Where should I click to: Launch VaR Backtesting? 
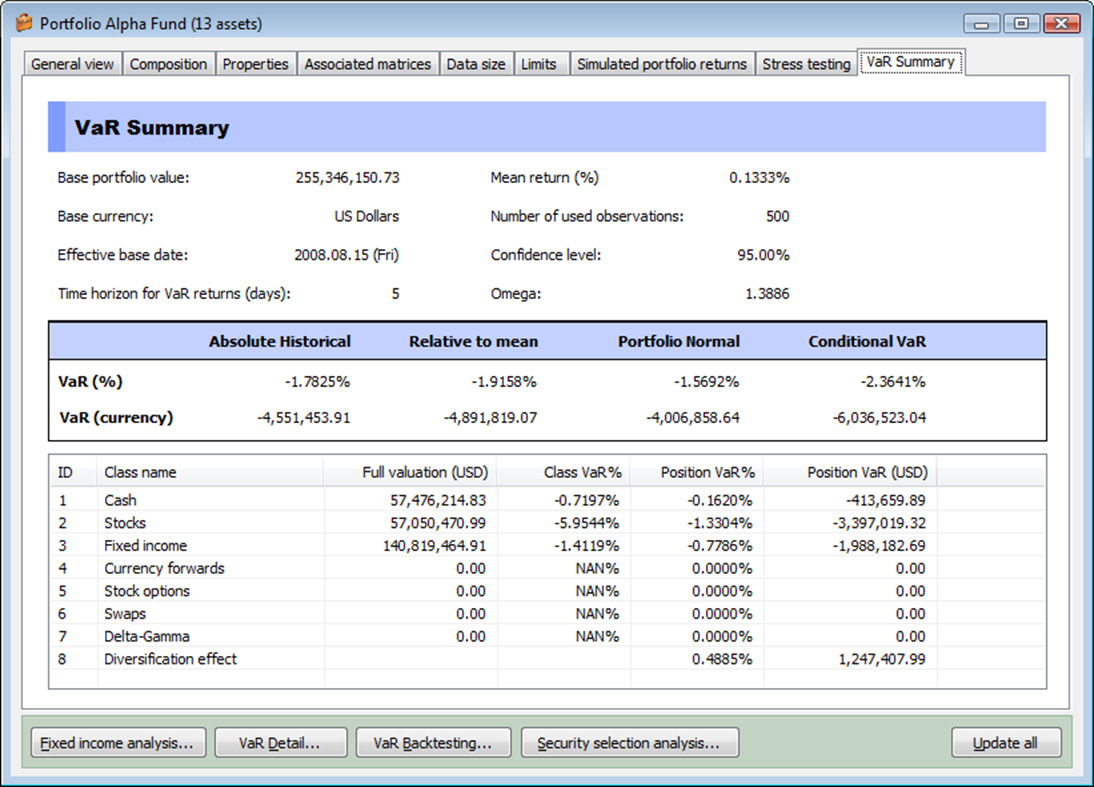433,743
